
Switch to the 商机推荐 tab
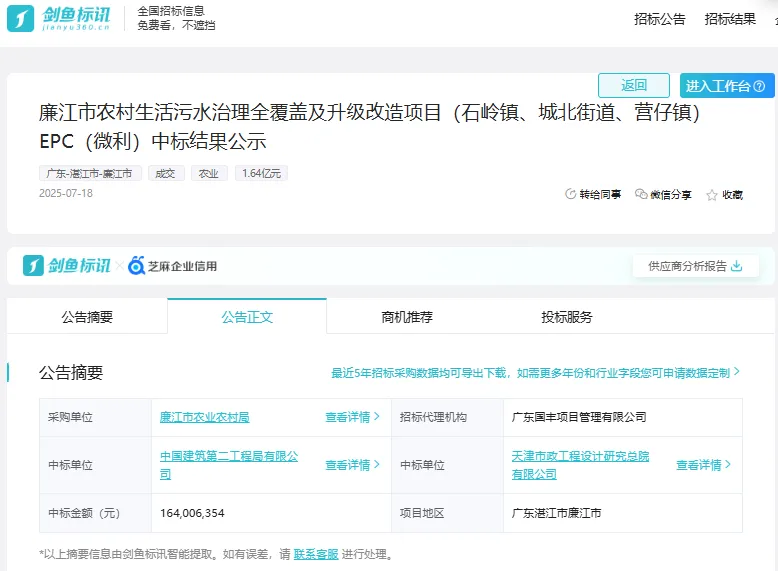(x=407, y=317)
